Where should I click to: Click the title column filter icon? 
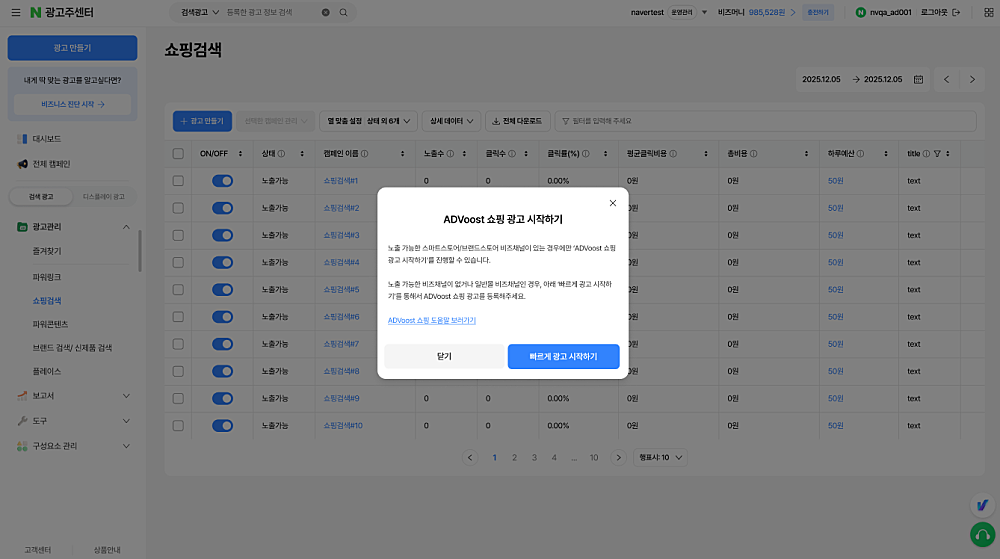click(x=937, y=154)
